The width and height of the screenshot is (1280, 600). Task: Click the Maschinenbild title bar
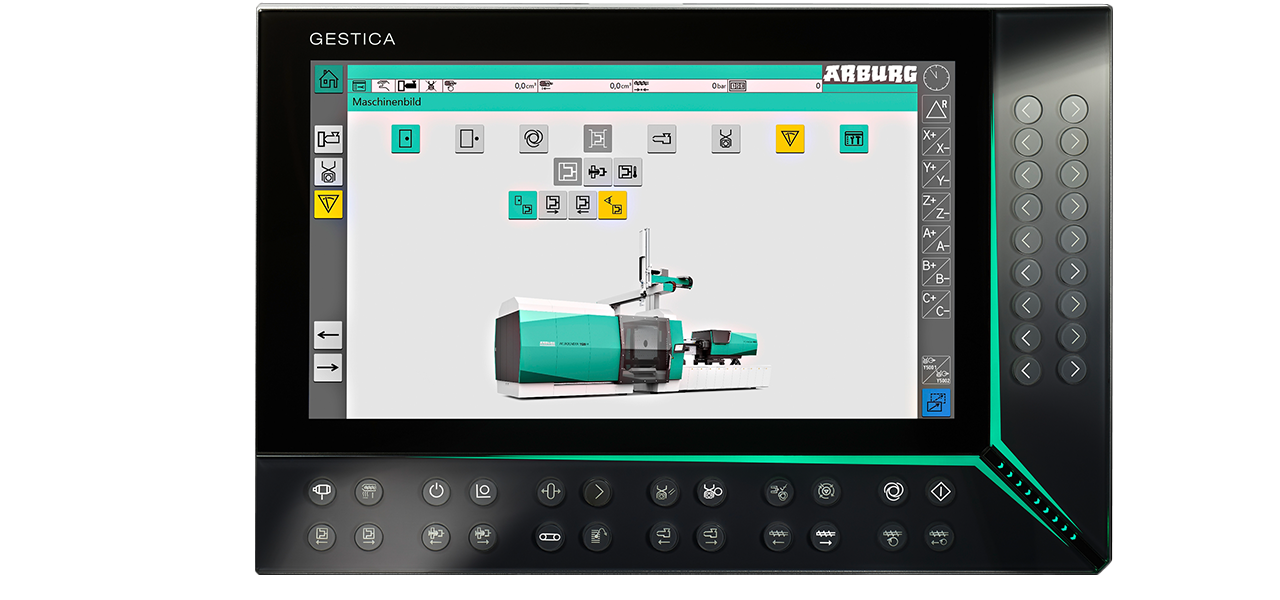pyautogui.click(x=632, y=102)
